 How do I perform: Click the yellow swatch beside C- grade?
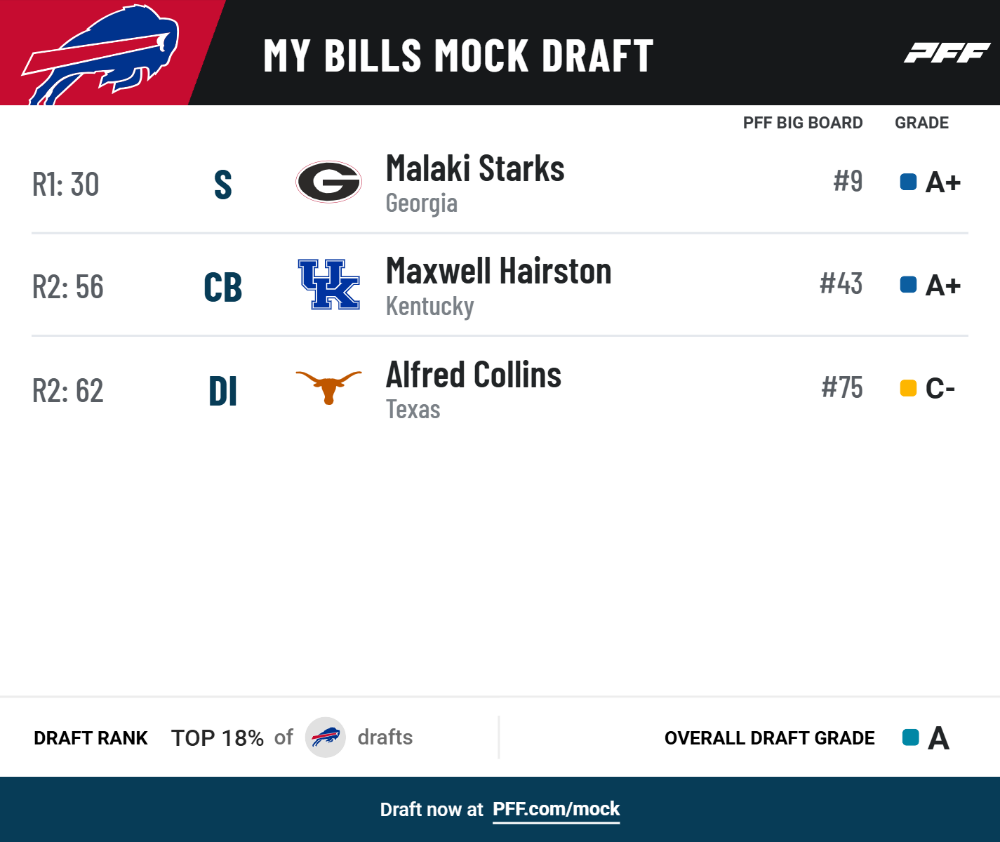pos(908,388)
